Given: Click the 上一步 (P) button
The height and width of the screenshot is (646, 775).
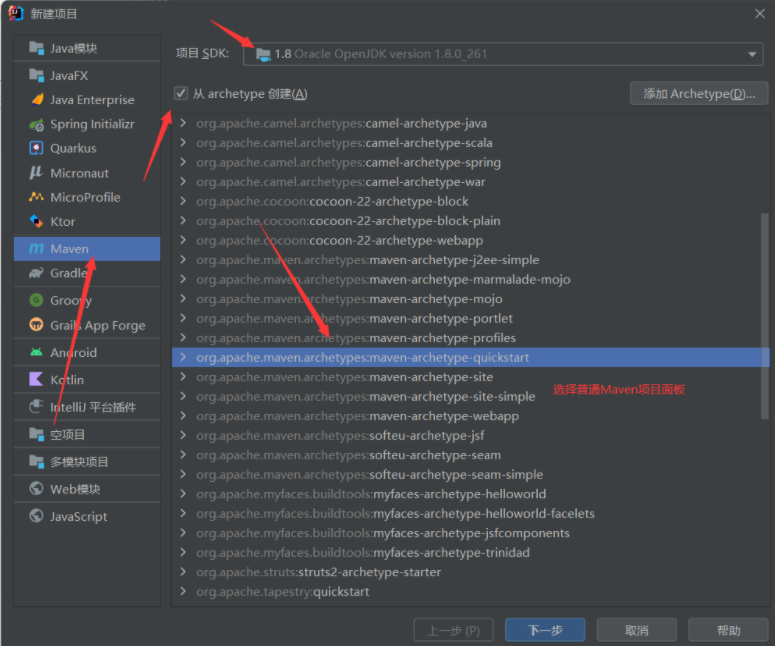Looking at the screenshot, I should pos(453,630).
